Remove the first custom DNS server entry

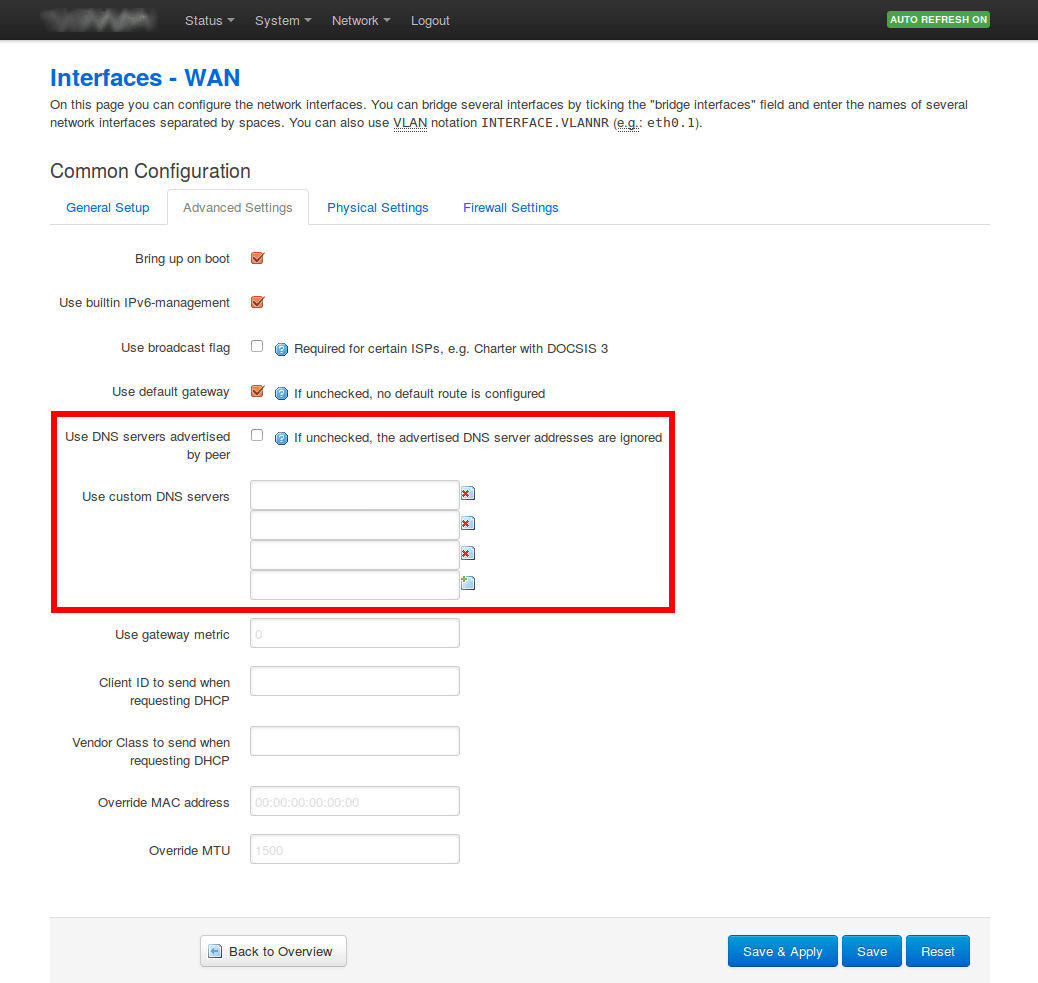(467, 493)
